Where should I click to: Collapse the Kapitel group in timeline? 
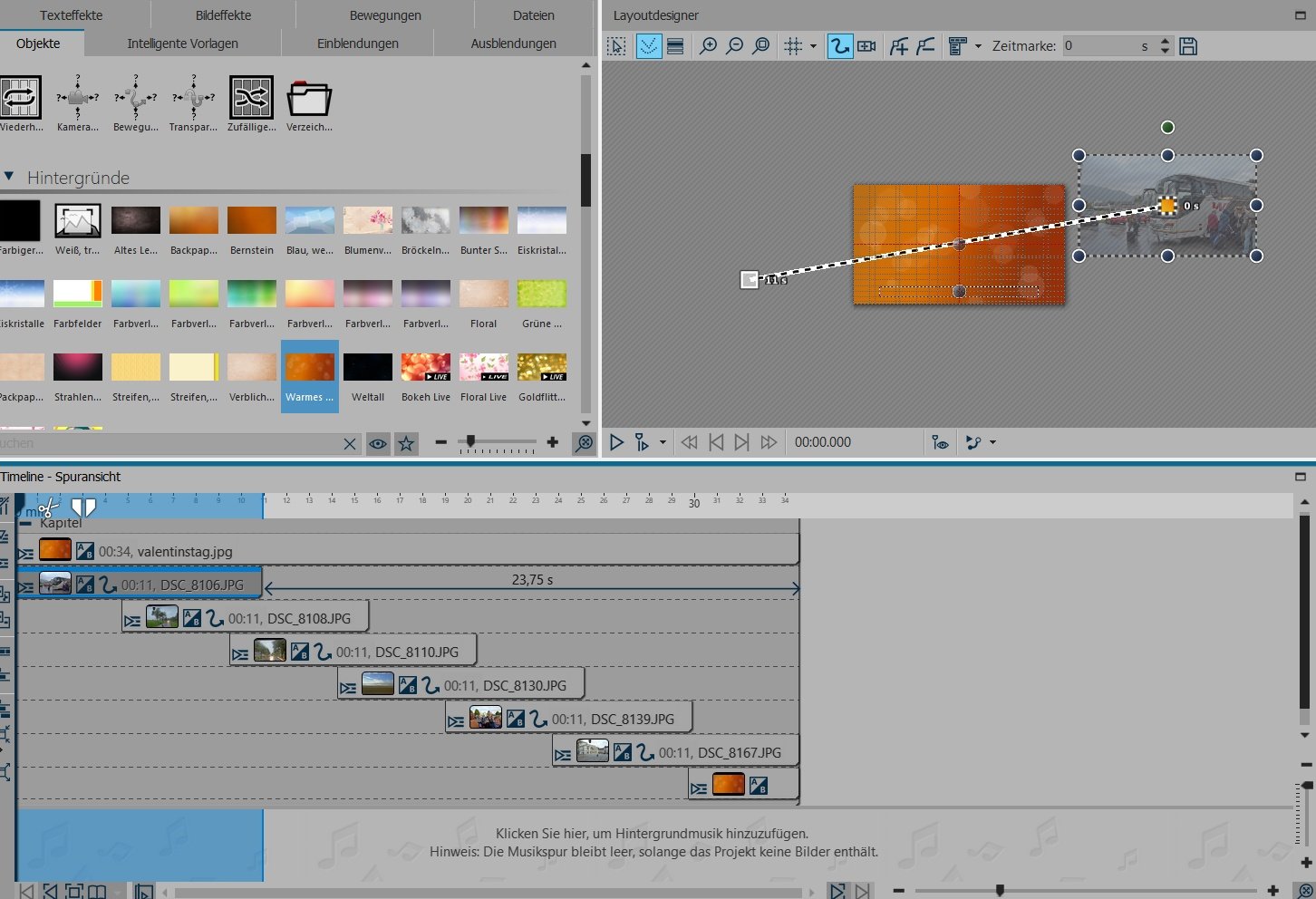[25, 524]
